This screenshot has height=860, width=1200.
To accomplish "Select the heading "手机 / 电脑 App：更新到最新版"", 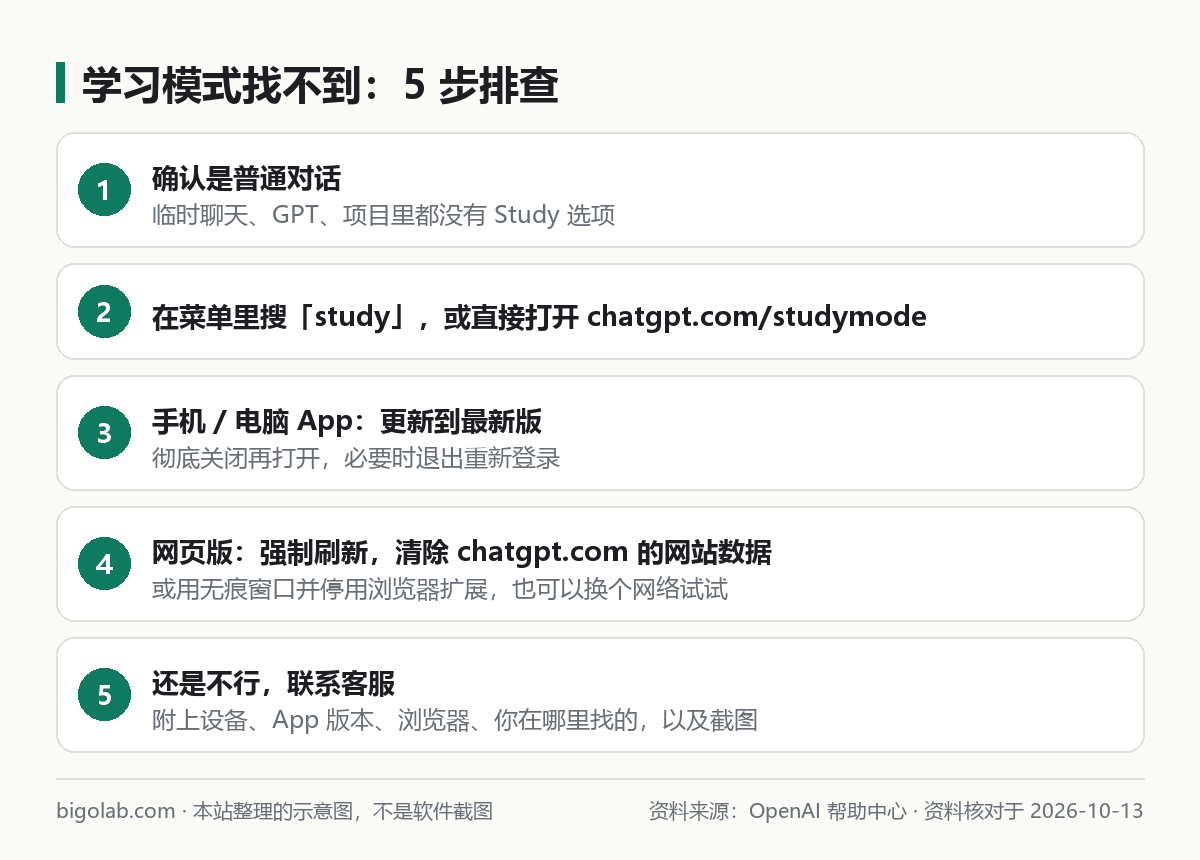I will click(347, 422).
